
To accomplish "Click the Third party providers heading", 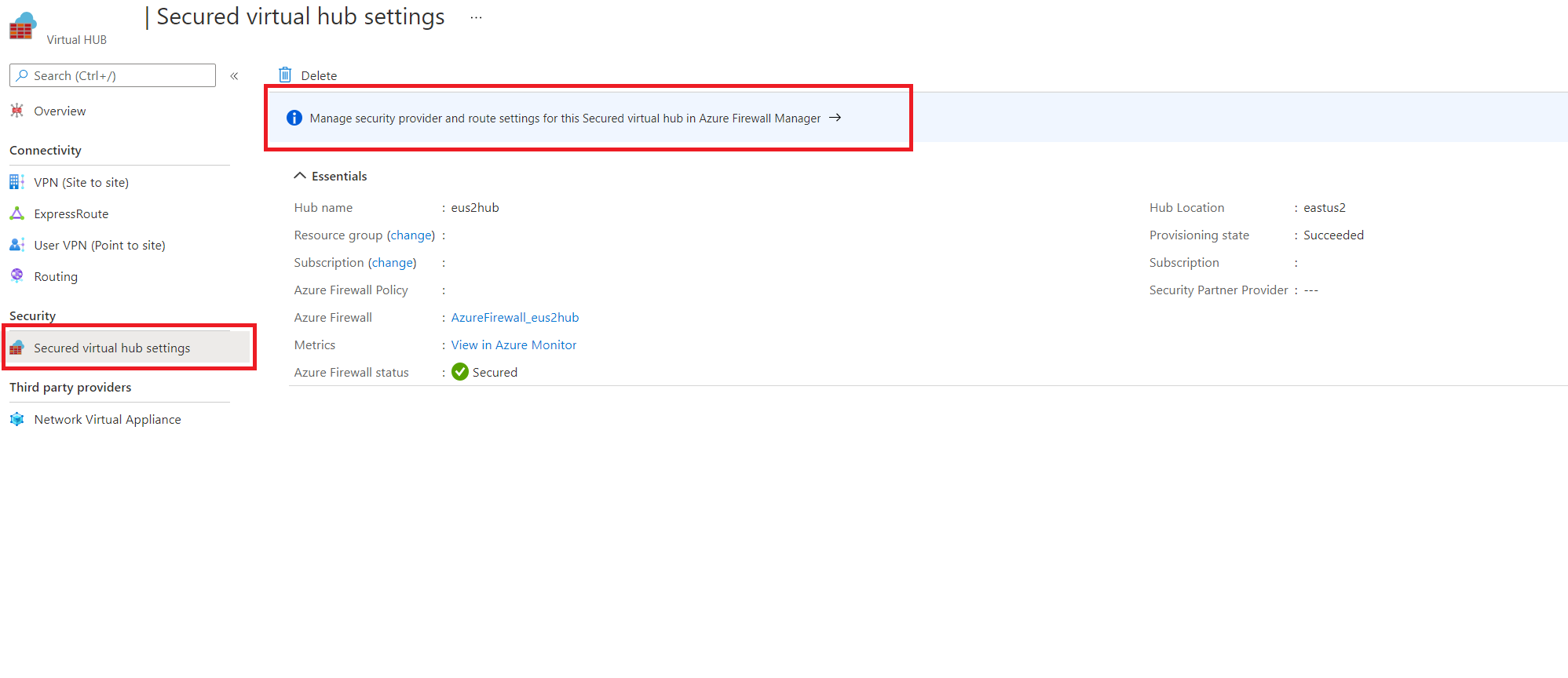I will 71,388.
